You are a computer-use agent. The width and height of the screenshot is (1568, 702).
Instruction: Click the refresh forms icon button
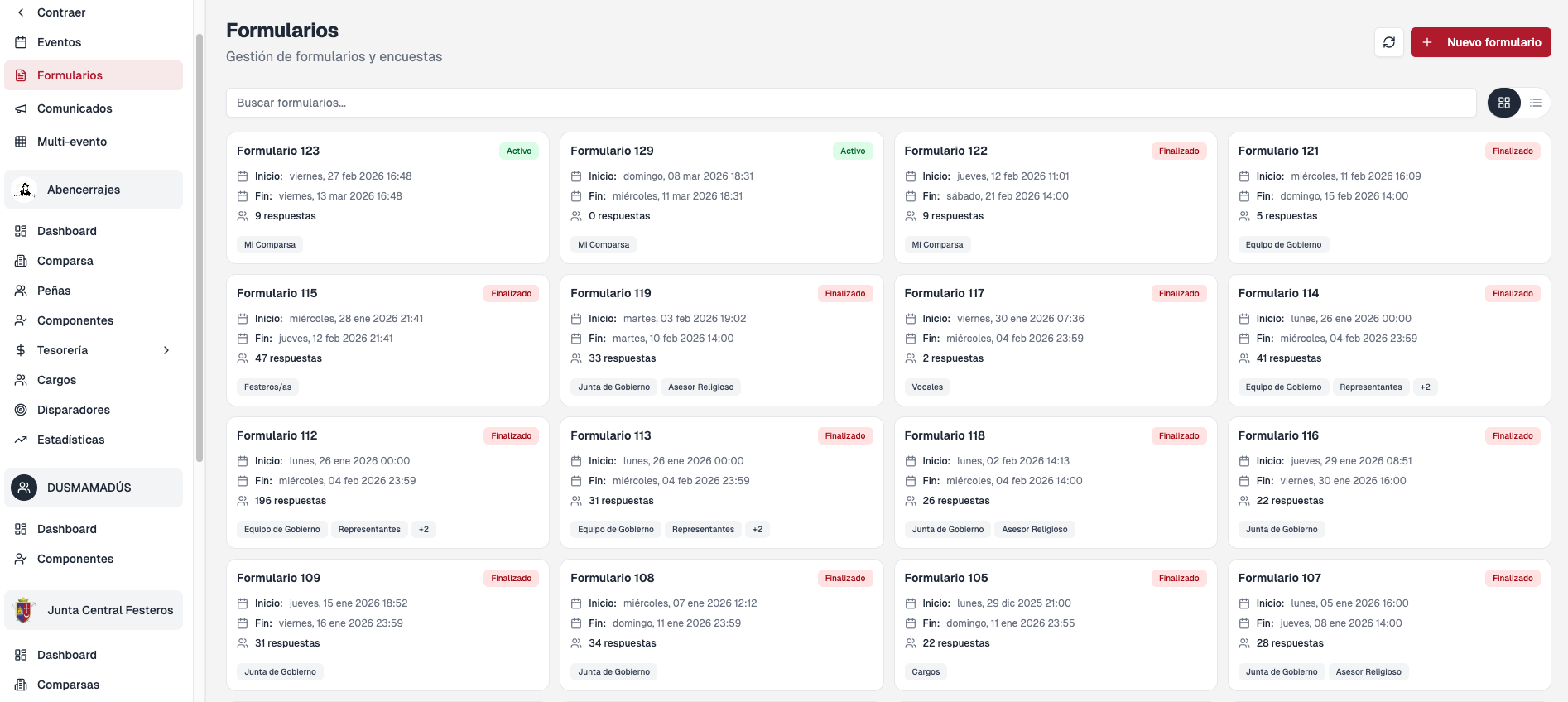click(1389, 42)
